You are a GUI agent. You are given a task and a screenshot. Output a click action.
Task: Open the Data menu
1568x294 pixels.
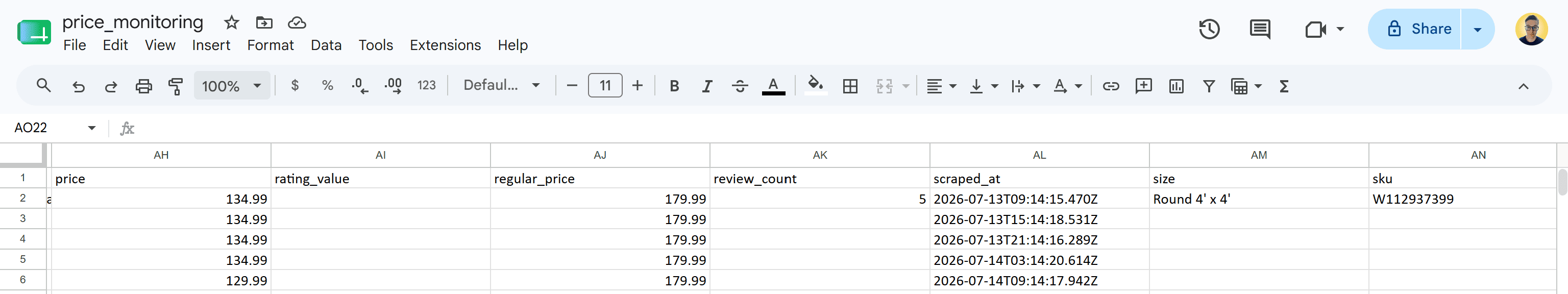326,45
